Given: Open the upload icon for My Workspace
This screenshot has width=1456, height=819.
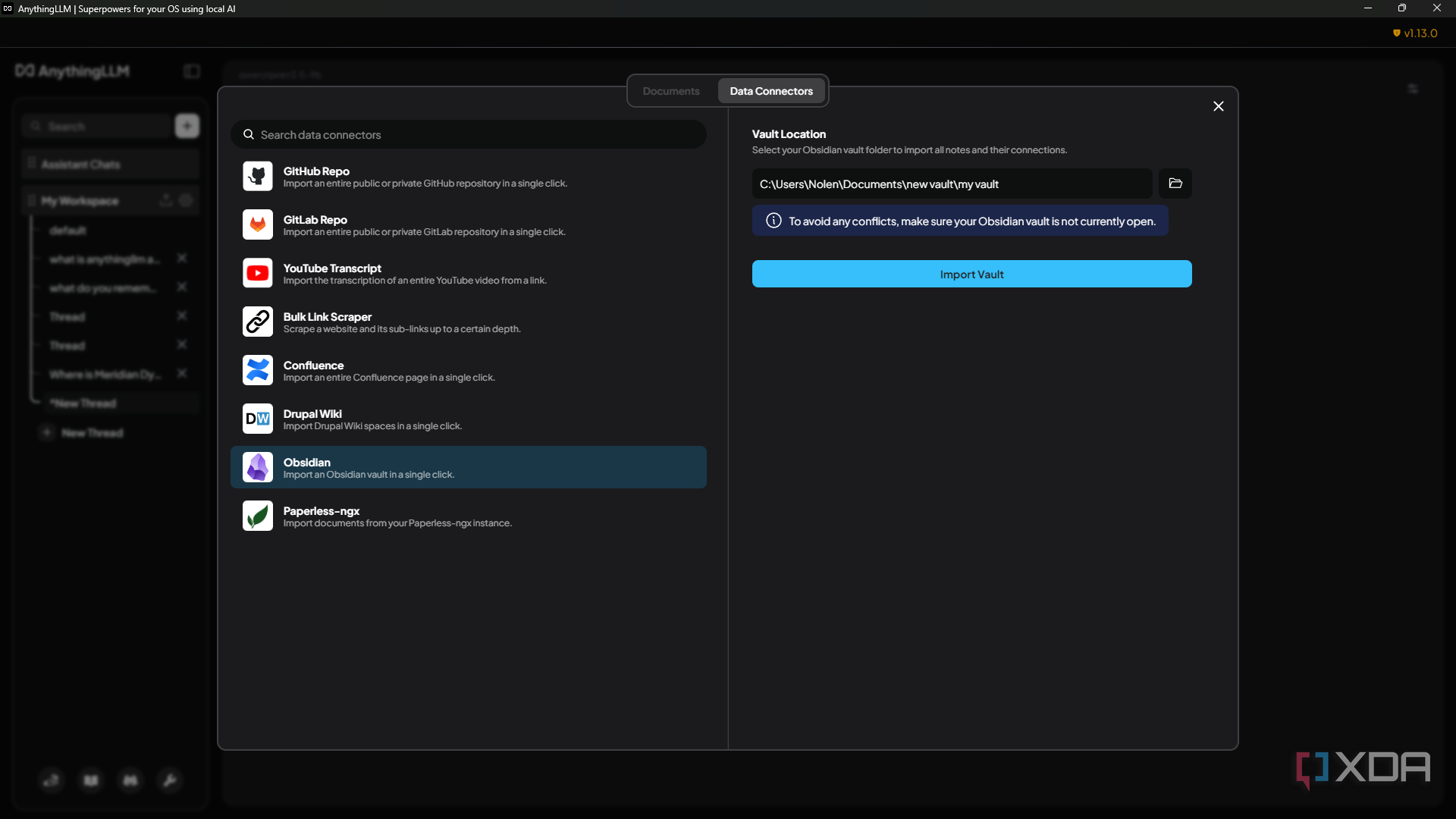Looking at the screenshot, I should [x=166, y=200].
